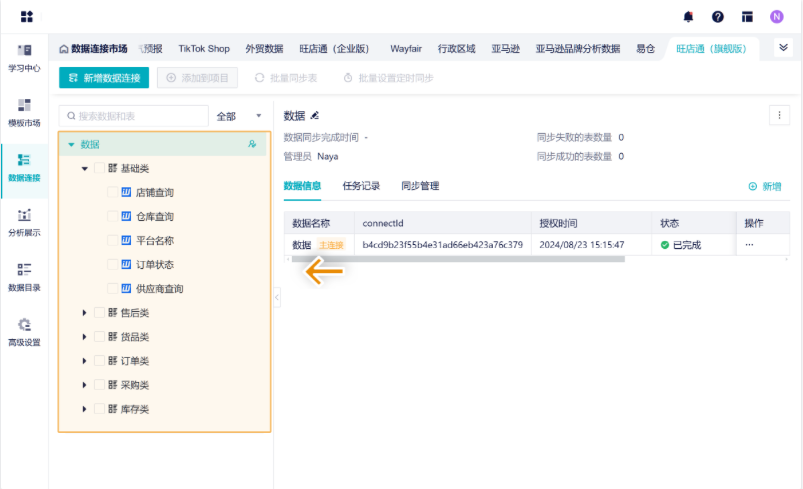Click the 售后类 group icon

pyautogui.click(x=113, y=312)
